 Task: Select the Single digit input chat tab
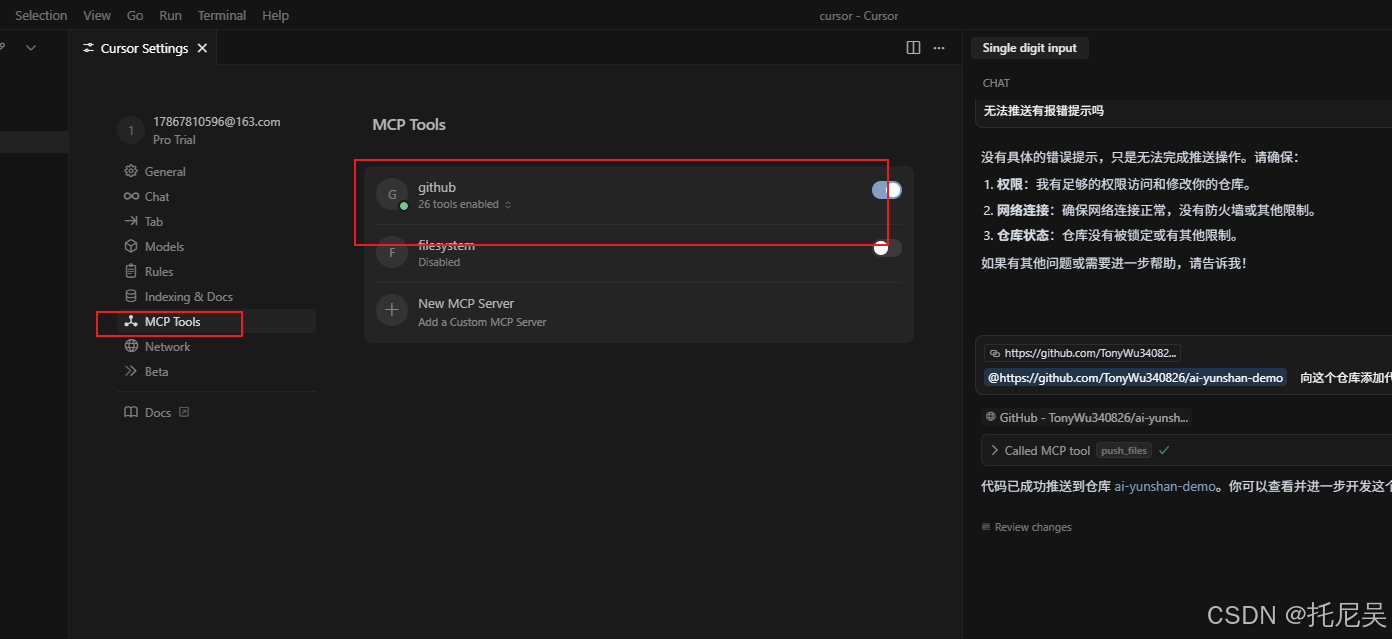coord(1029,48)
